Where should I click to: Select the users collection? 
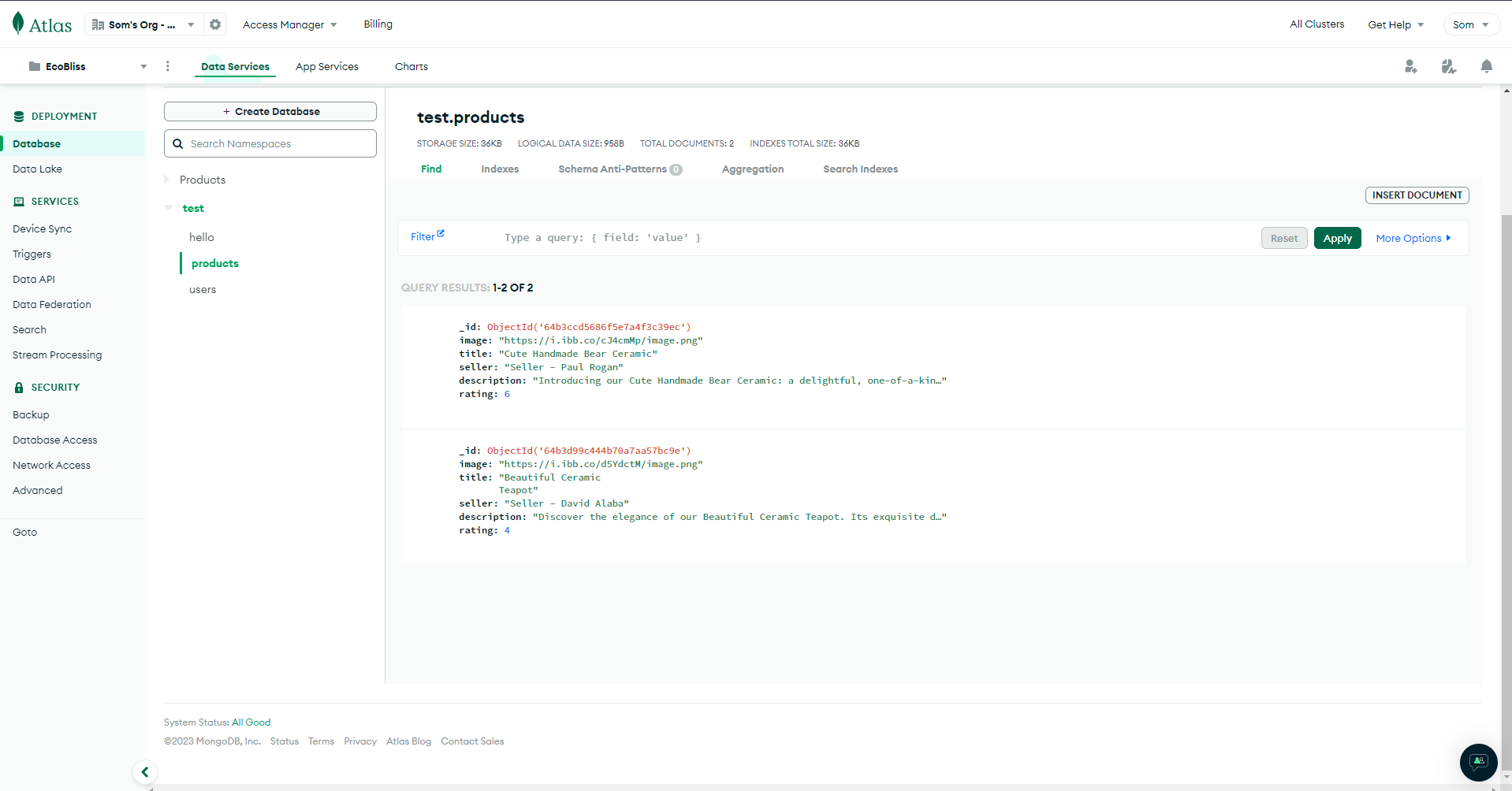pyautogui.click(x=203, y=289)
